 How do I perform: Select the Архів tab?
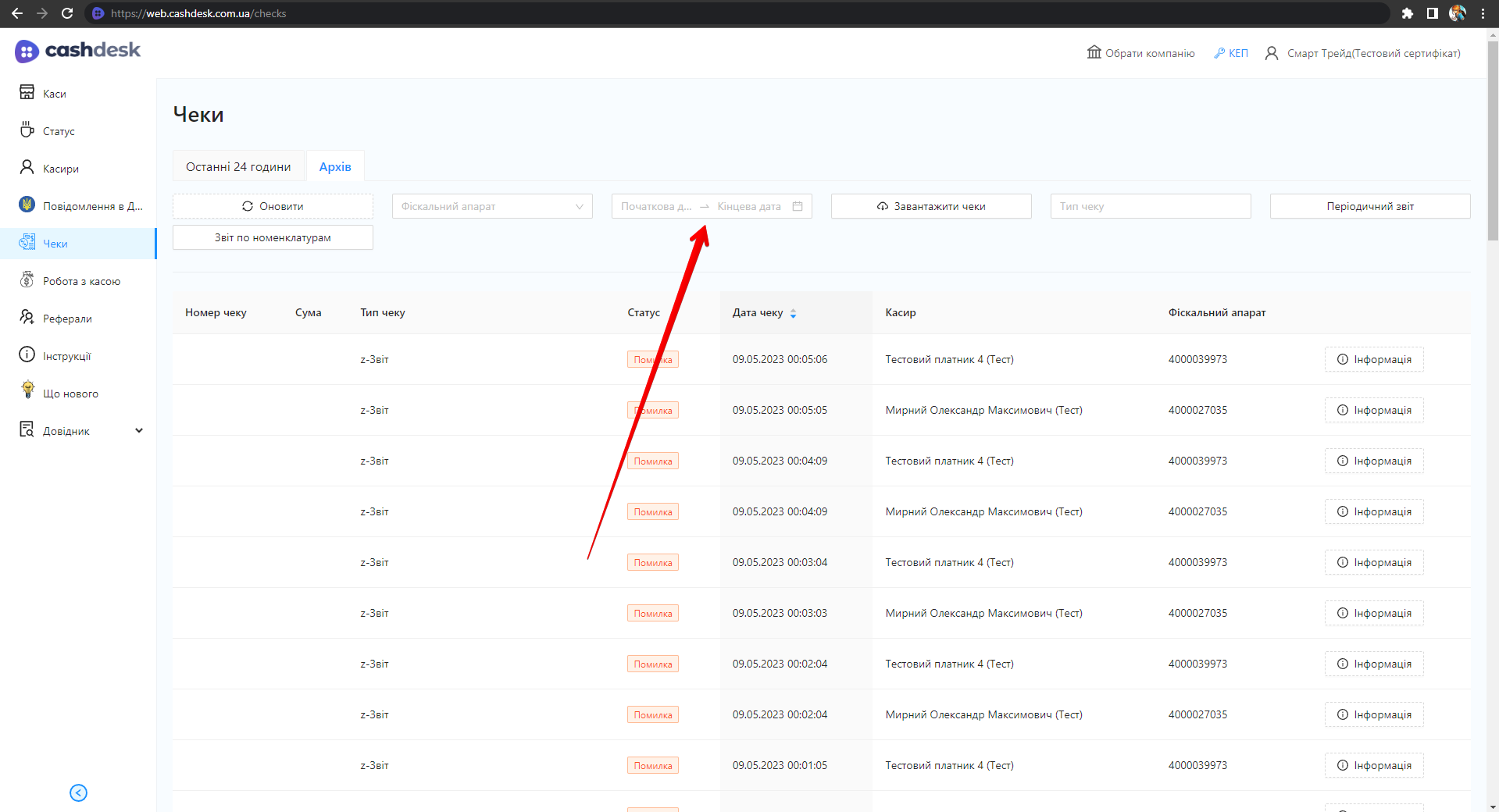pos(335,167)
